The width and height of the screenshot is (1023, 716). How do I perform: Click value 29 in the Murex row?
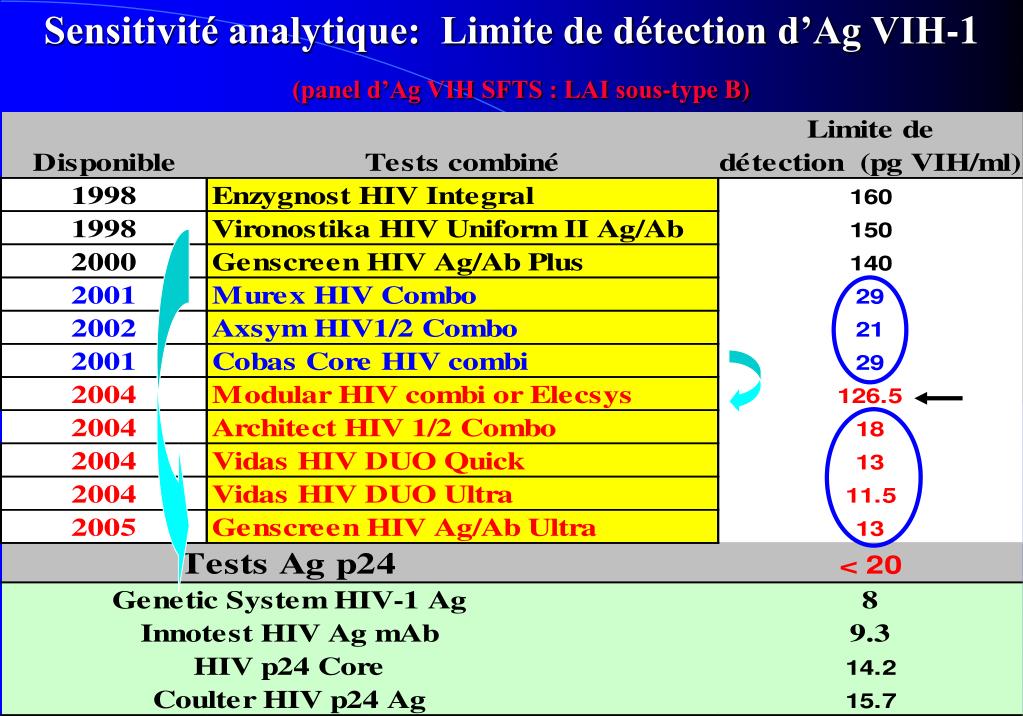[870, 297]
